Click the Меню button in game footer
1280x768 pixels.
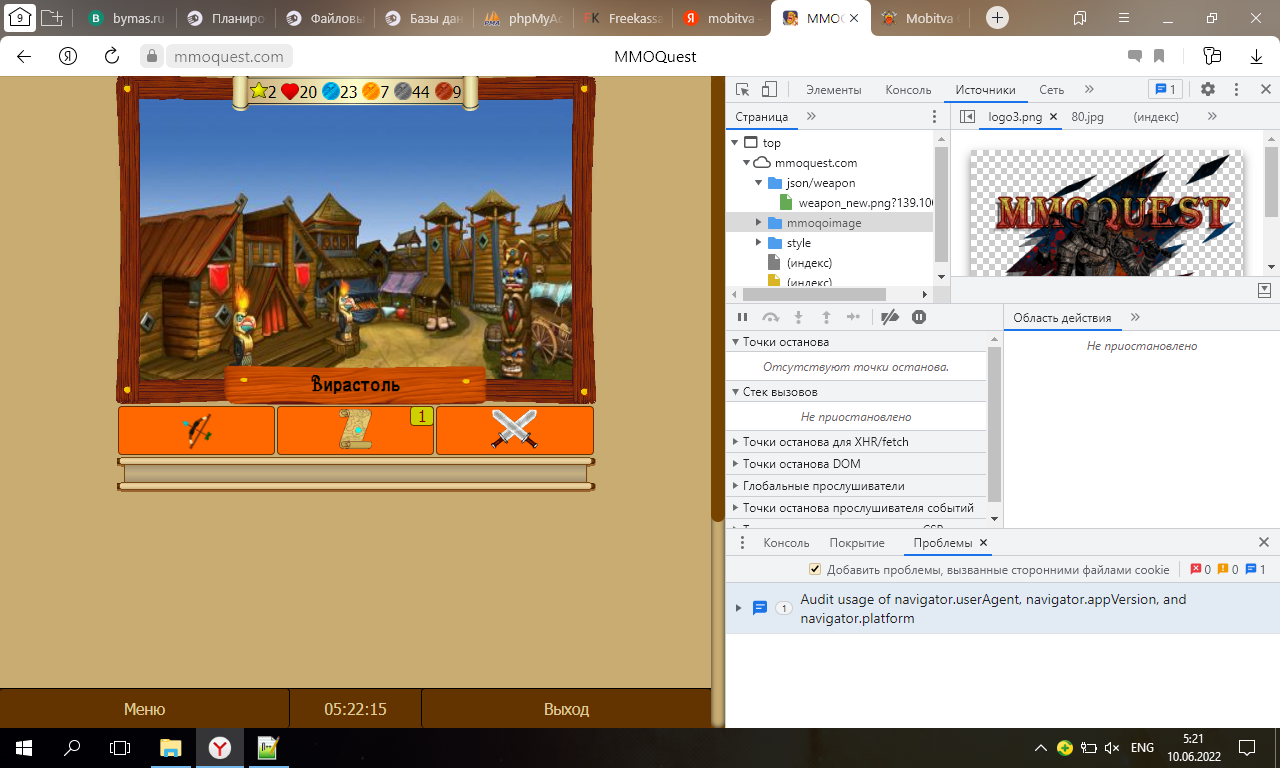tap(144, 709)
